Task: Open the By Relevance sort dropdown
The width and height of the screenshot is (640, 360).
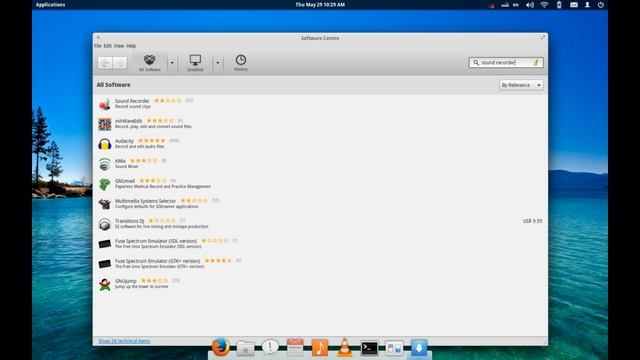Action: coord(521,85)
